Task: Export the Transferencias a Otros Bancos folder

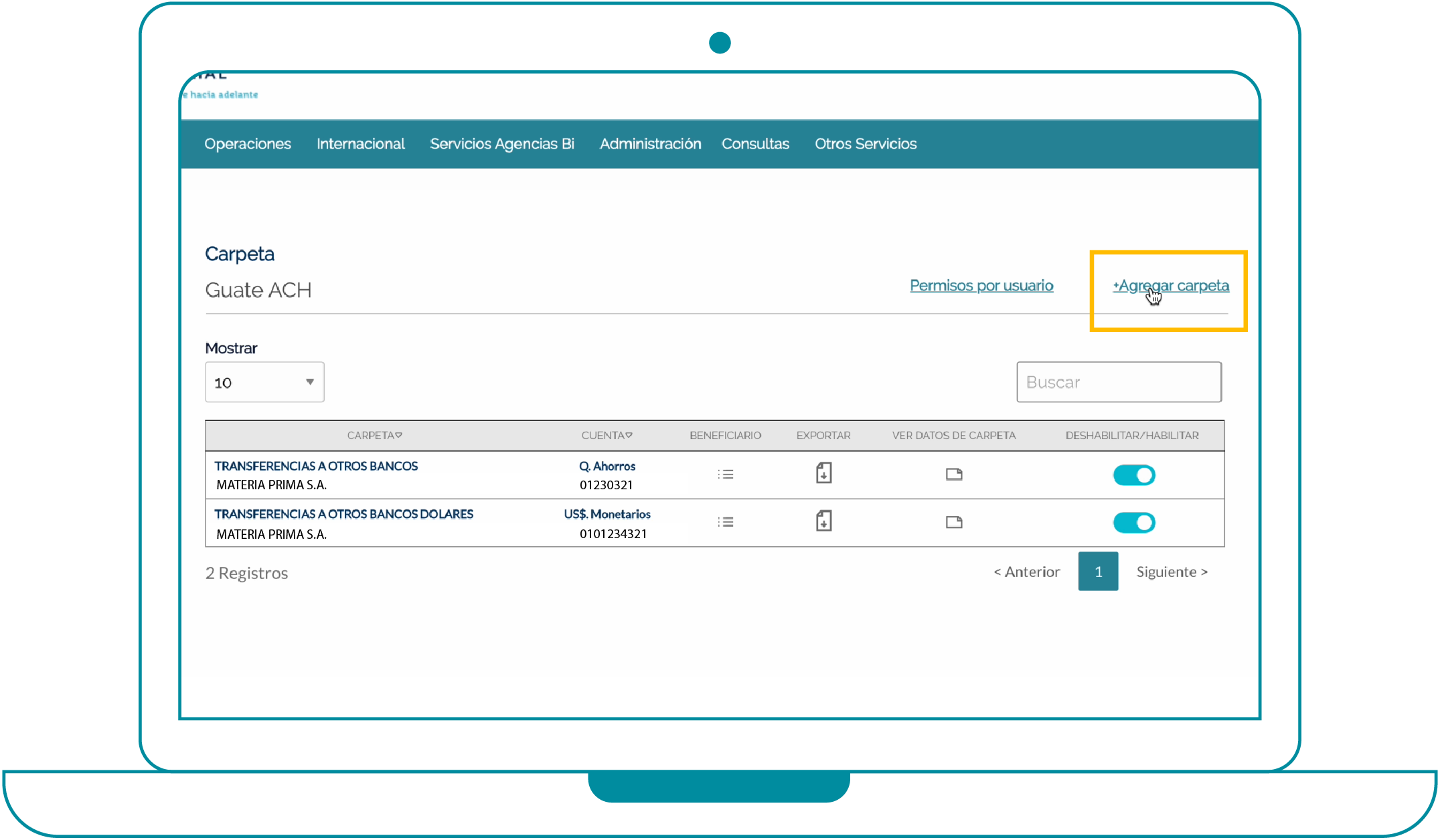Action: [823, 473]
